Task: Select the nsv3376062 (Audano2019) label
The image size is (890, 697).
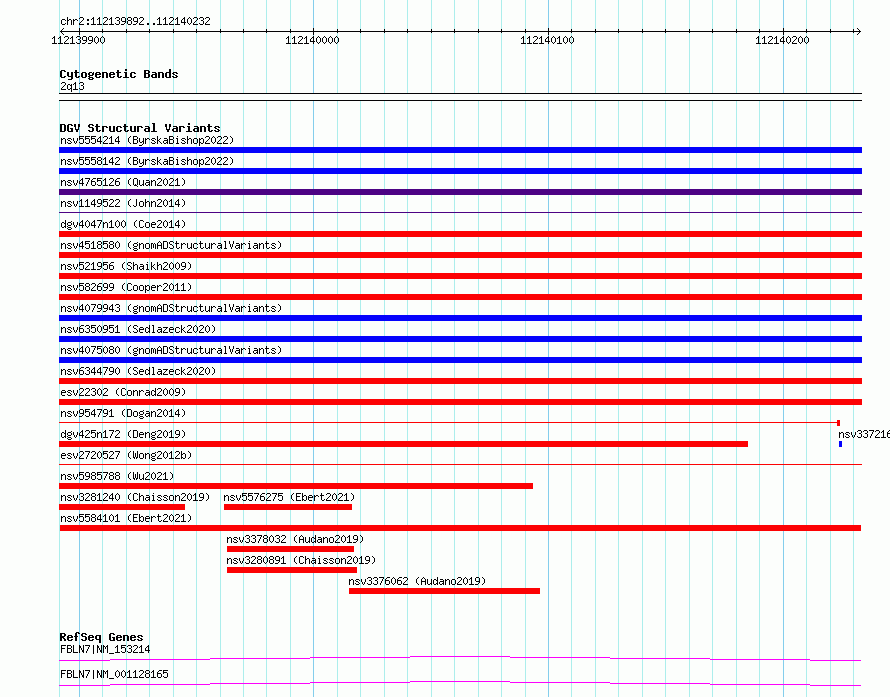Action: 417,581
